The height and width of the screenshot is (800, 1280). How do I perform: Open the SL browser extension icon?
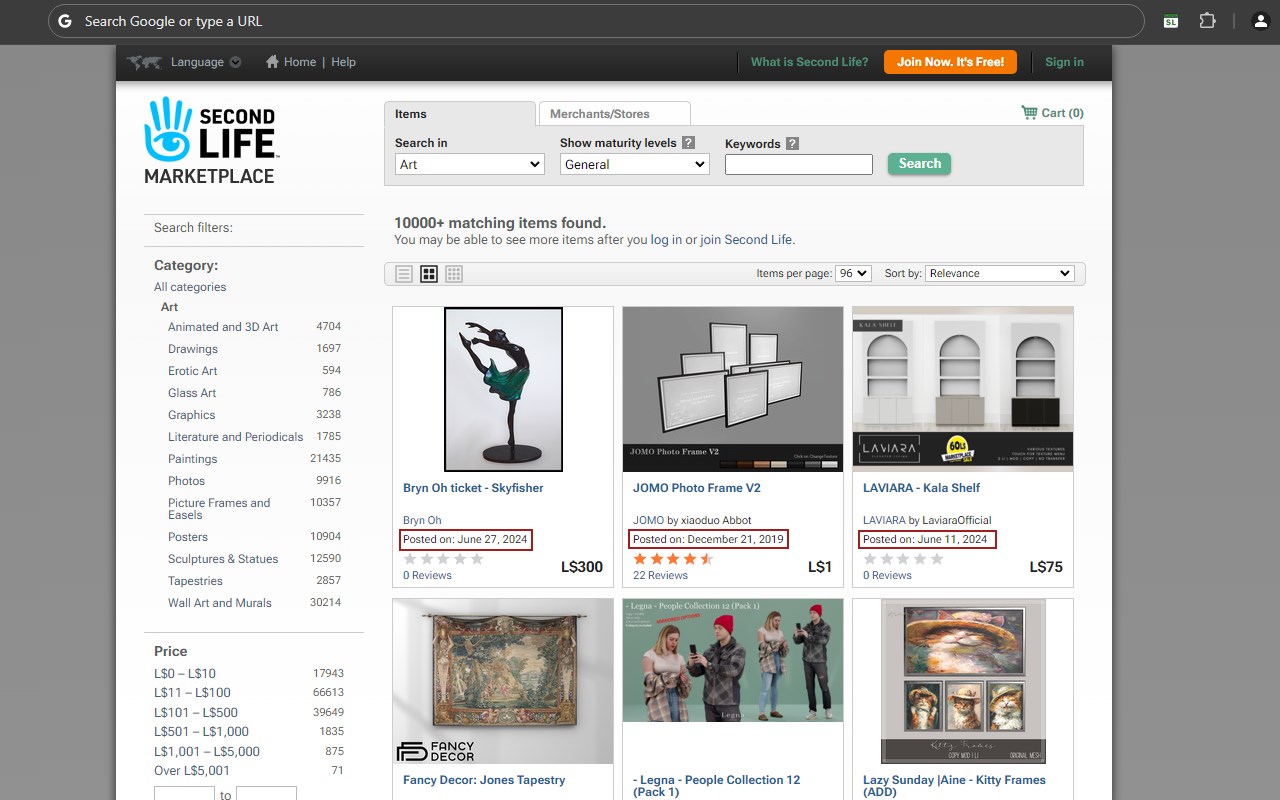[1170, 21]
